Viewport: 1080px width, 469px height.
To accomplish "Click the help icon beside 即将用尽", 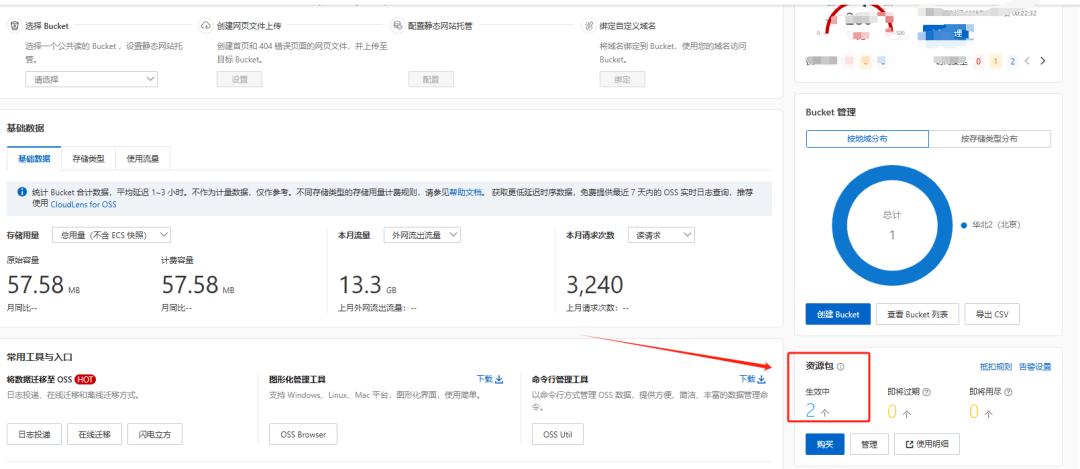I will [x=1008, y=393].
